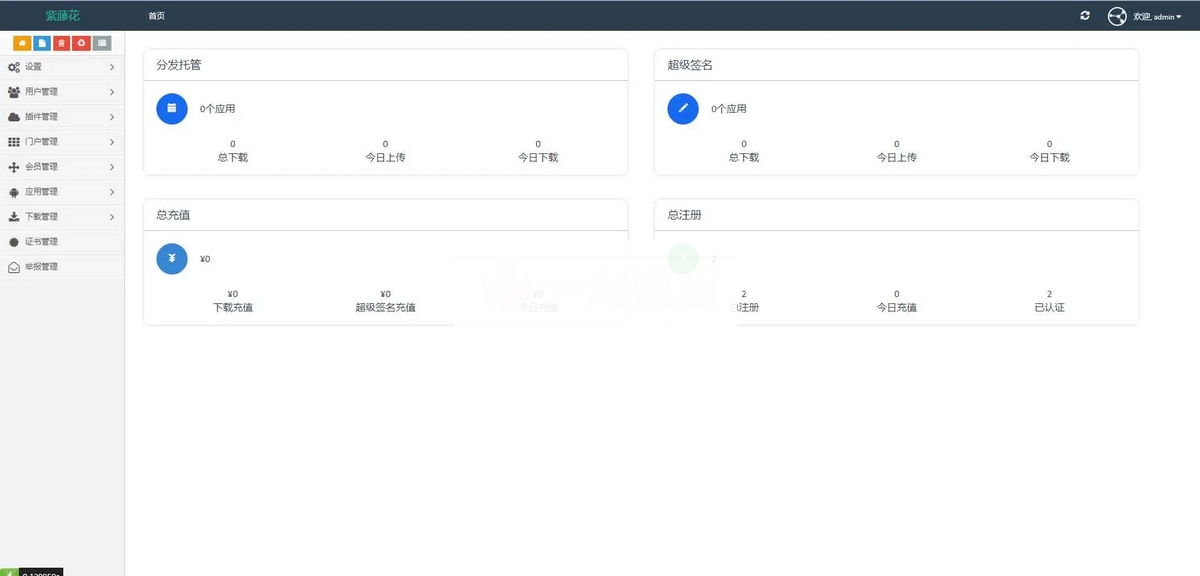This screenshot has width=1200, height=576.
Task: Select the gray list icon in sidebar toolbar
Action: (x=101, y=42)
